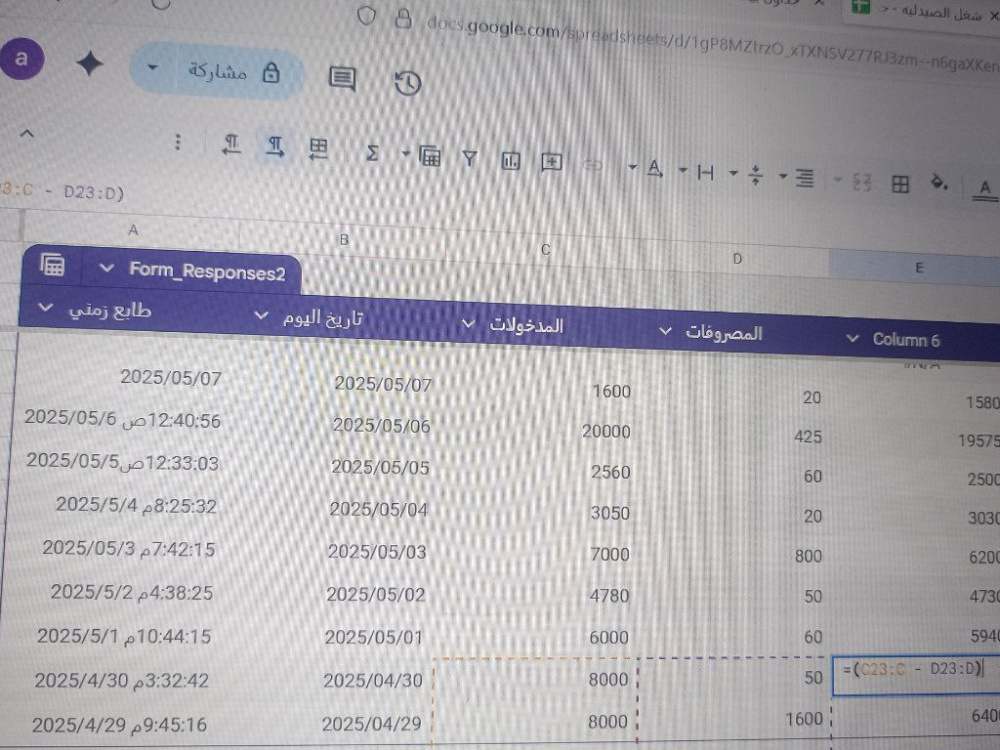1000x750 pixels.
Task: Select column A header
Action: point(133,230)
